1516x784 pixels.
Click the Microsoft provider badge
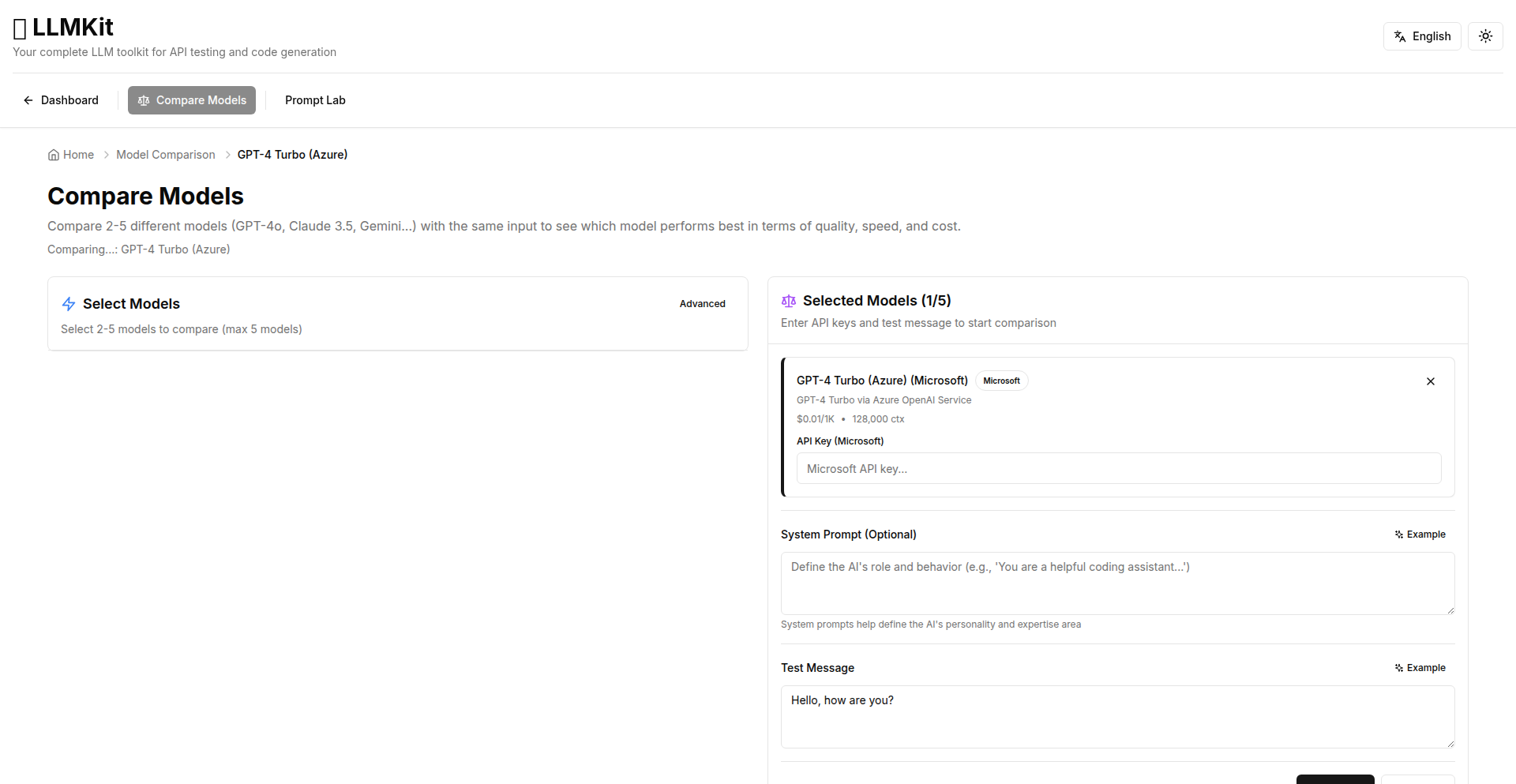pyautogui.click(x=1001, y=381)
